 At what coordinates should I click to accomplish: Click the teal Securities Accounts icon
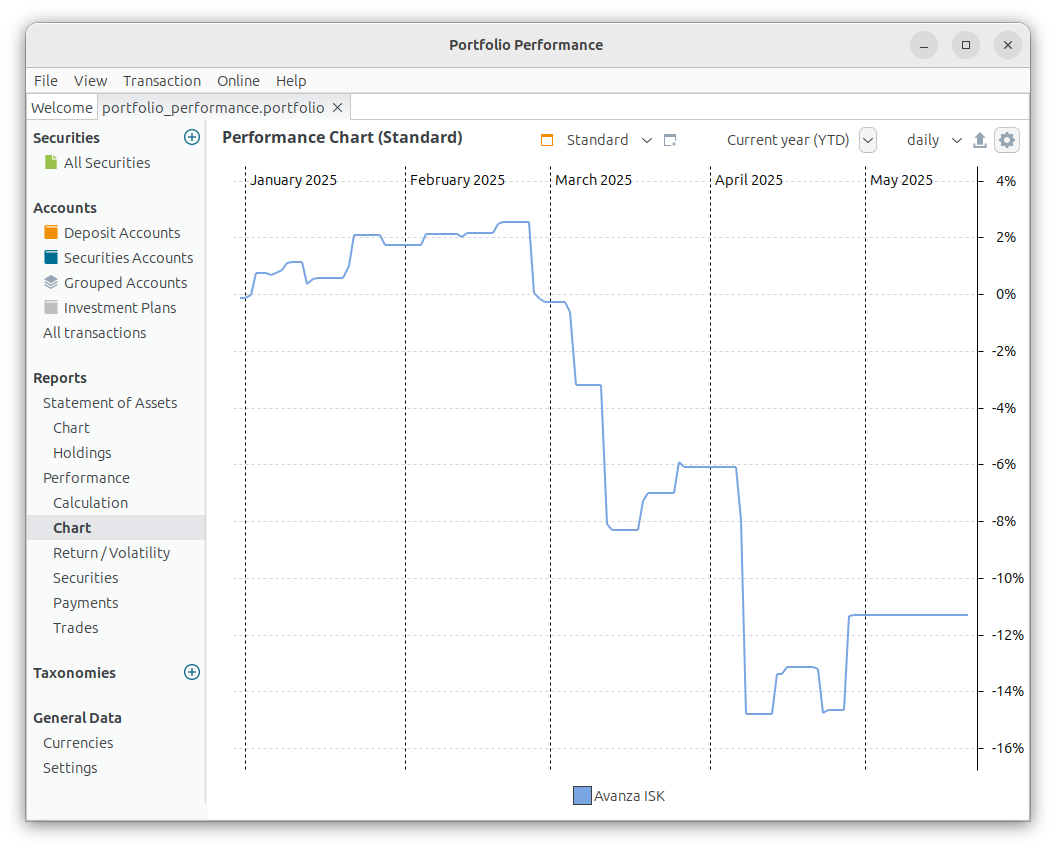[x=52, y=257]
